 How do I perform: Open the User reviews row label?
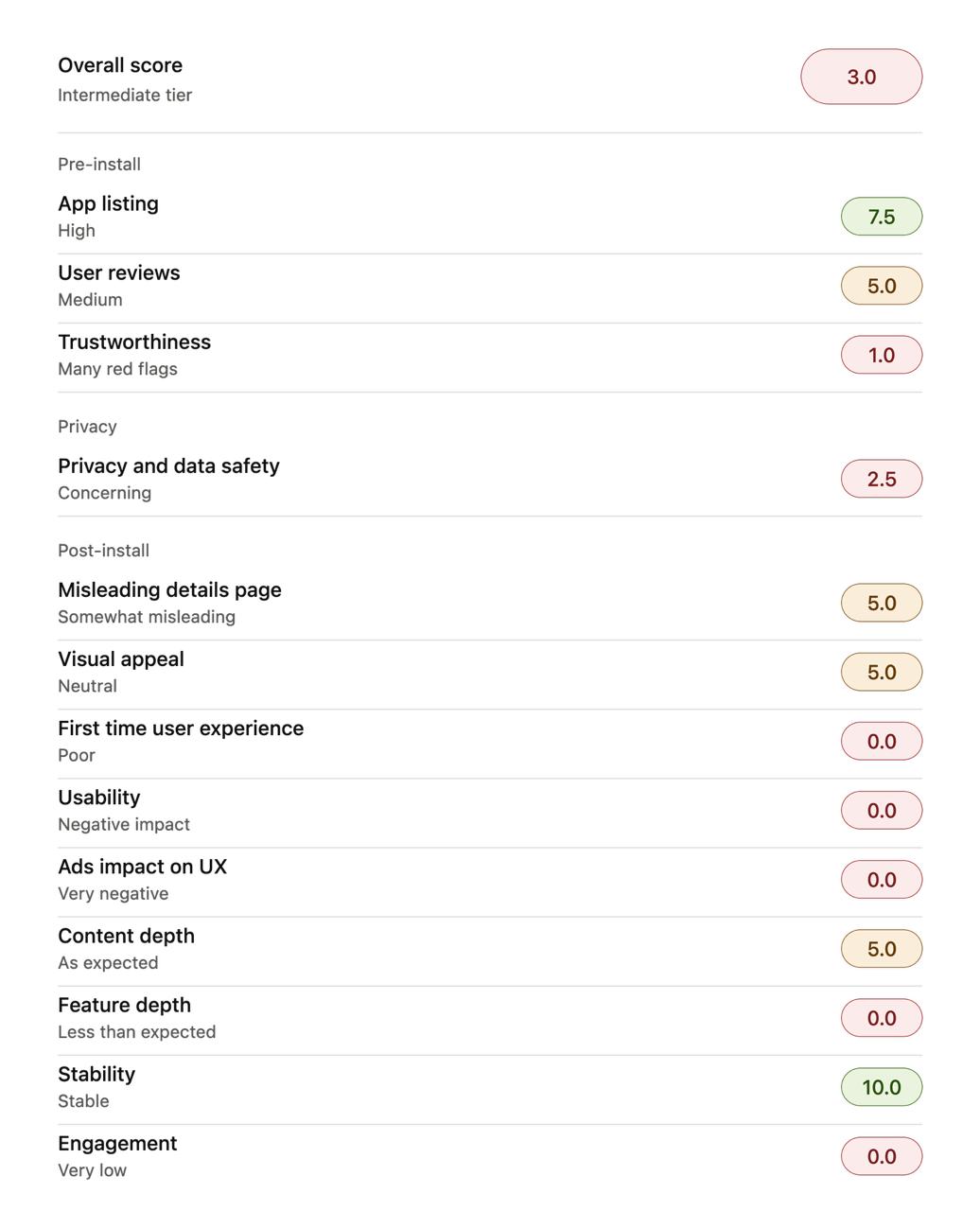119,272
